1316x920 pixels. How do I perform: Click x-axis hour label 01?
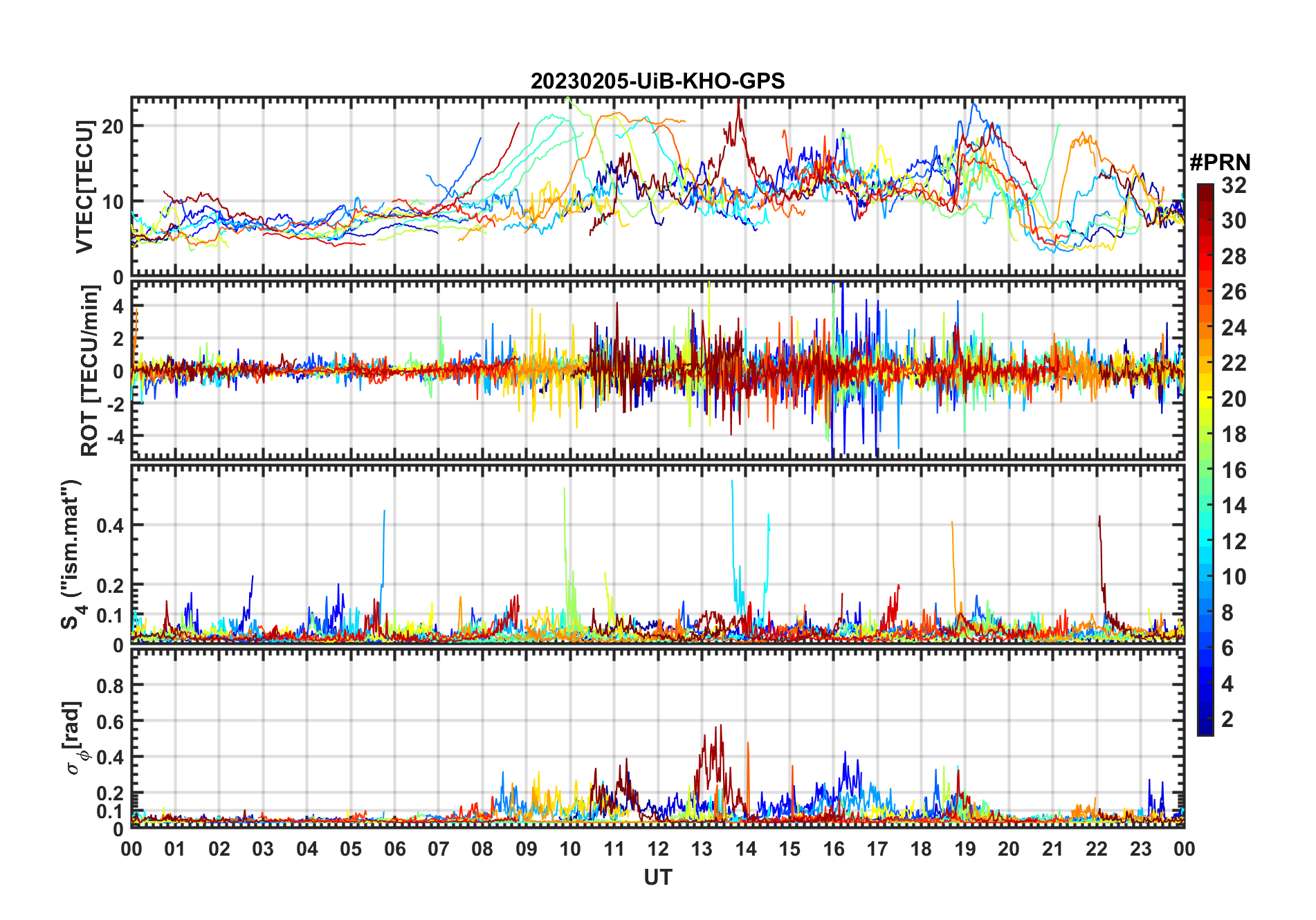(175, 849)
